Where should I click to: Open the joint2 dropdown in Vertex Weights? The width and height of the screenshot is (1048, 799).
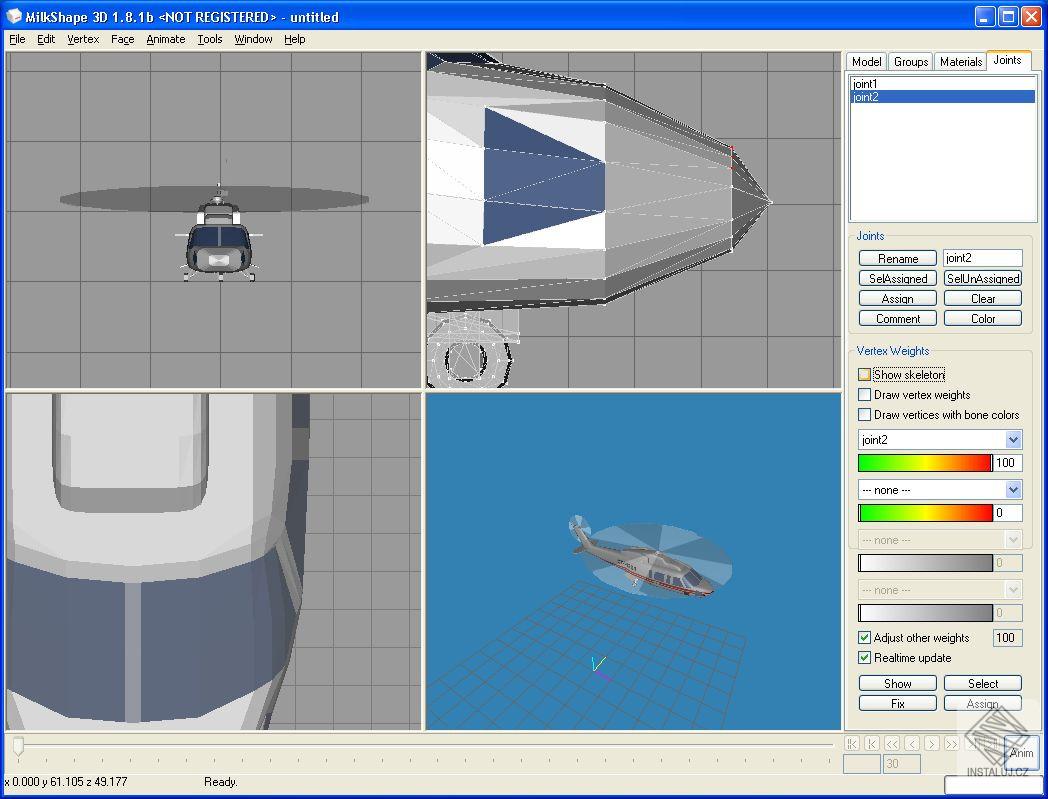coord(1014,439)
